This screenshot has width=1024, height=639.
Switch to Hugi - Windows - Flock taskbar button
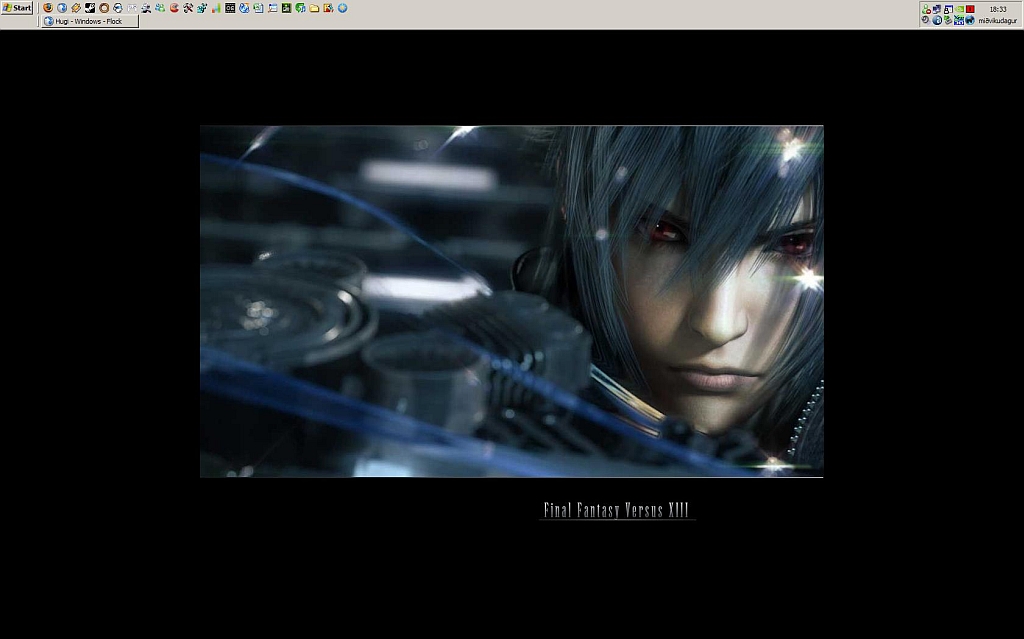90,21
